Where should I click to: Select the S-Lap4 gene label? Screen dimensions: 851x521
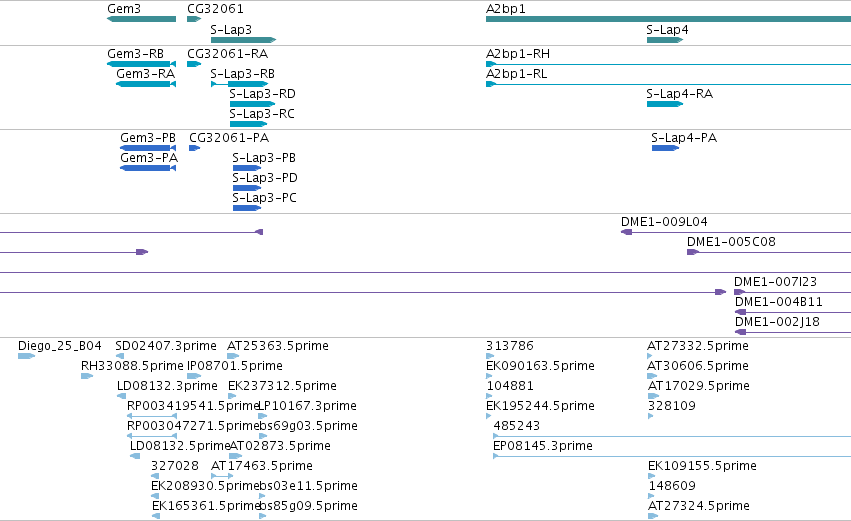(x=667, y=30)
